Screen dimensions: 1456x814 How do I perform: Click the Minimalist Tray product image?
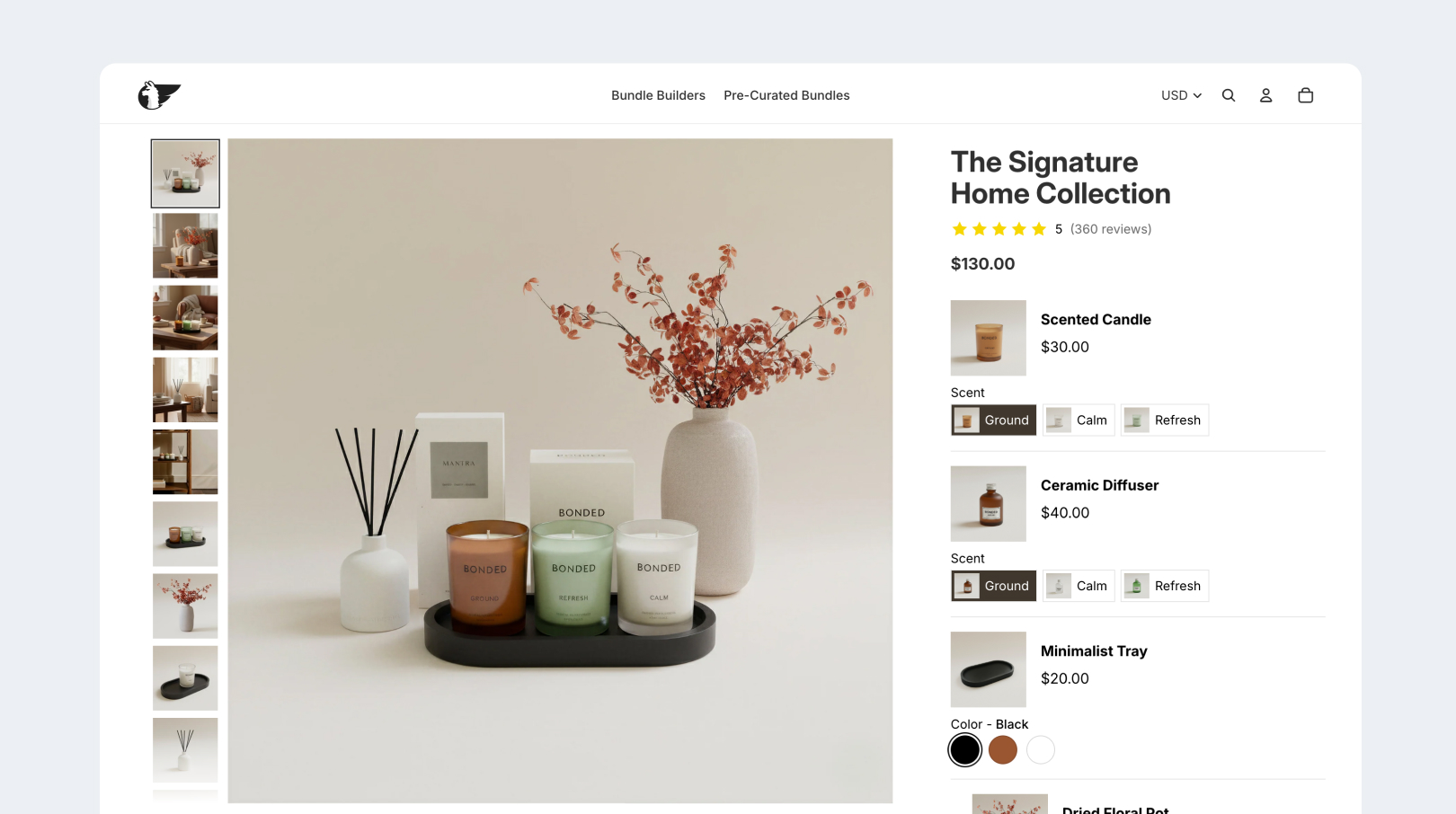point(989,669)
